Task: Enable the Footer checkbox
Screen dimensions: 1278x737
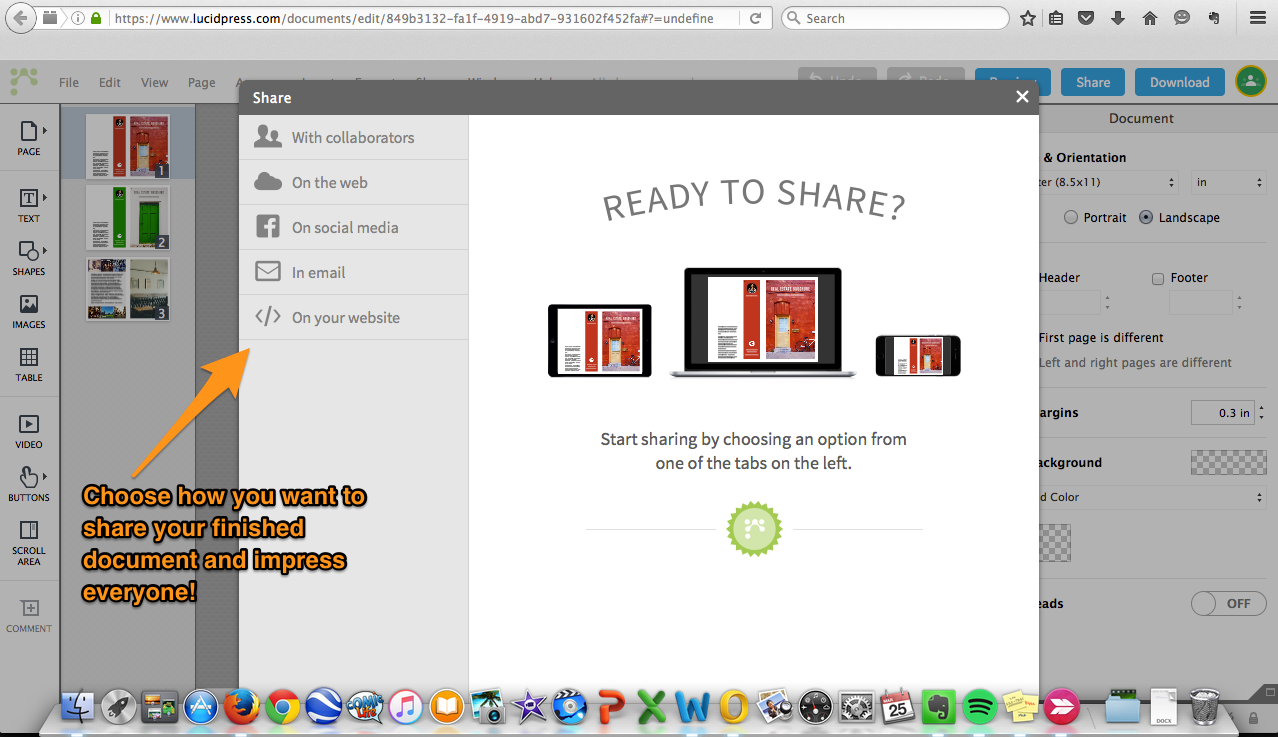Action: (1158, 278)
